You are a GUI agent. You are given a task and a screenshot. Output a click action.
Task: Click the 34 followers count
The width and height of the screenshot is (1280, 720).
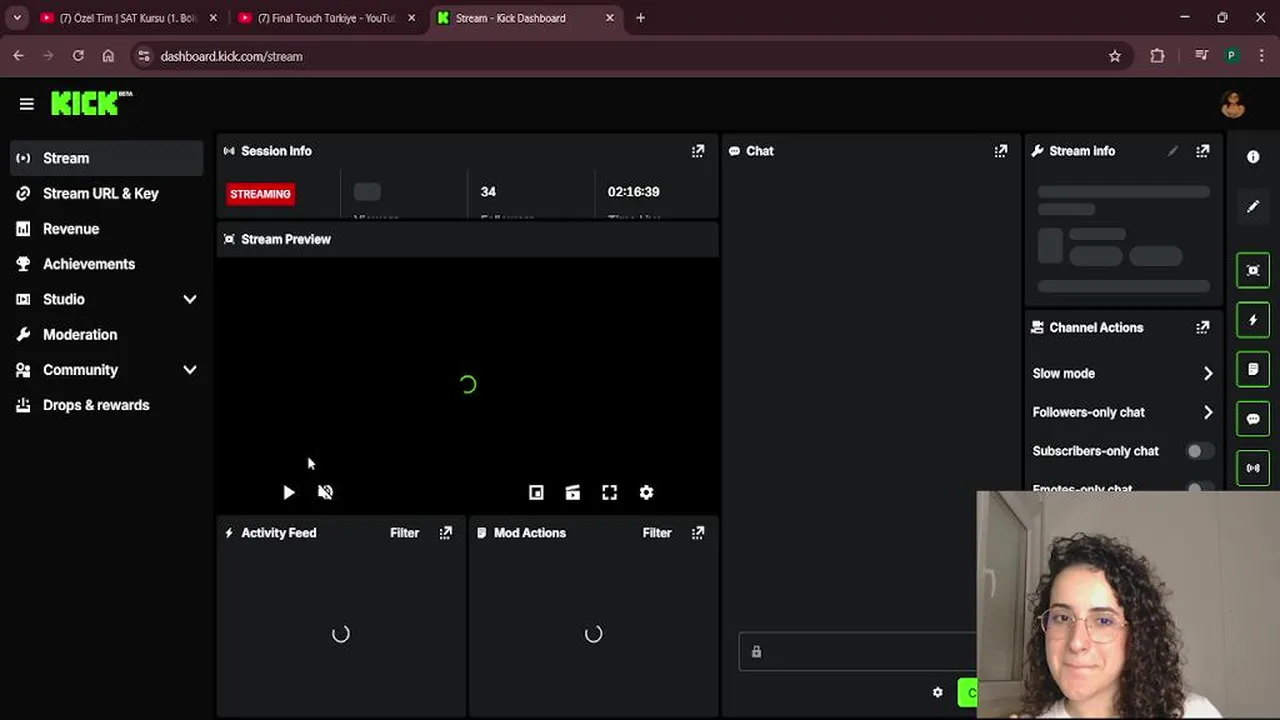click(x=488, y=192)
